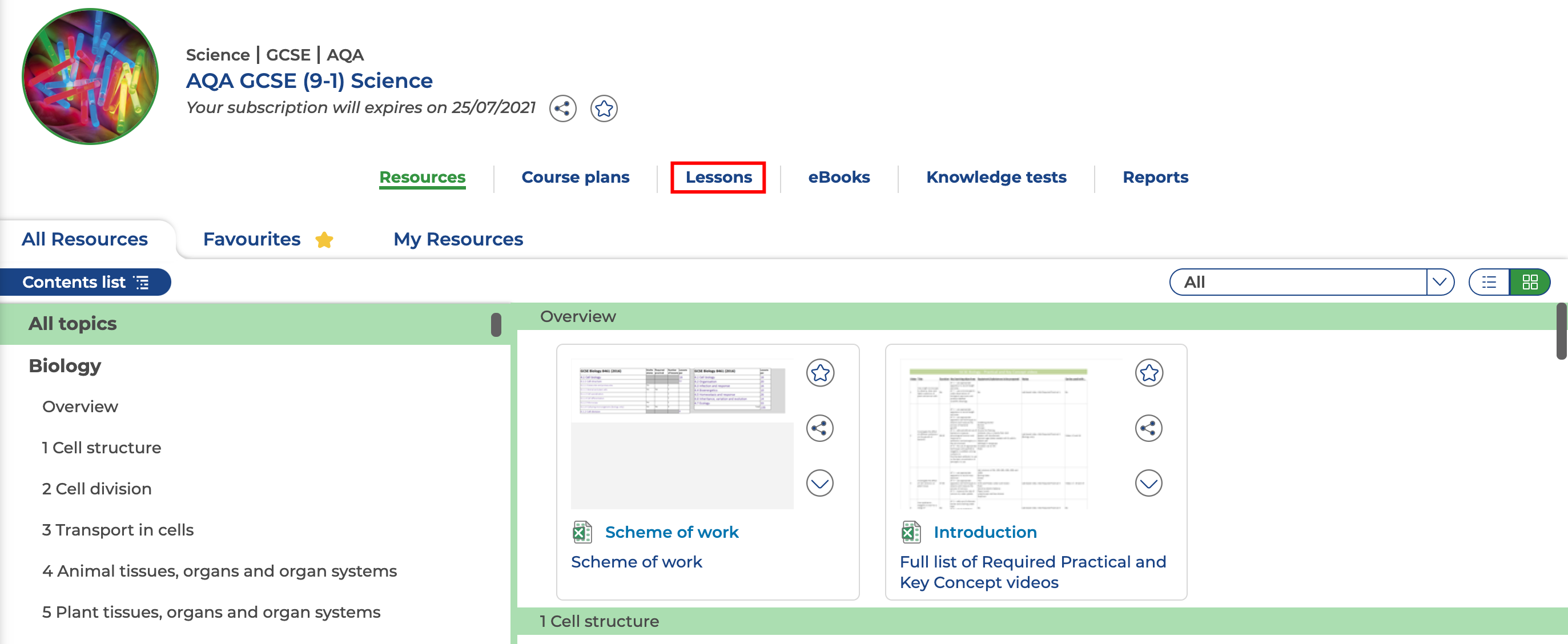Viewport: 1568px width, 644px height.
Task: Switch to list view layout
Action: (x=1488, y=282)
